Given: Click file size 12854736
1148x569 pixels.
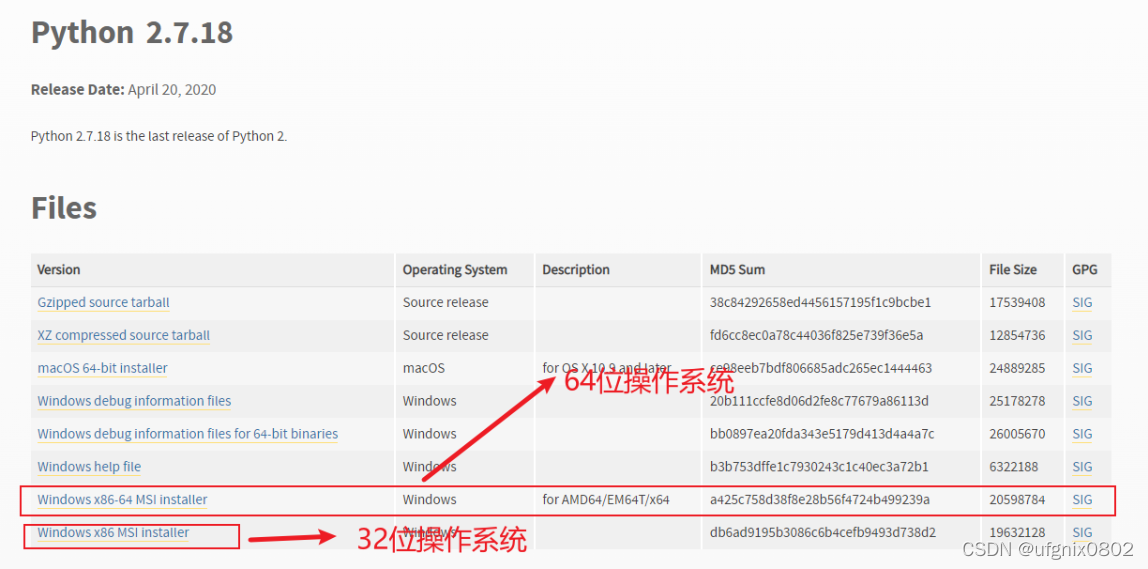Looking at the screenshot, I should 1017,335.
